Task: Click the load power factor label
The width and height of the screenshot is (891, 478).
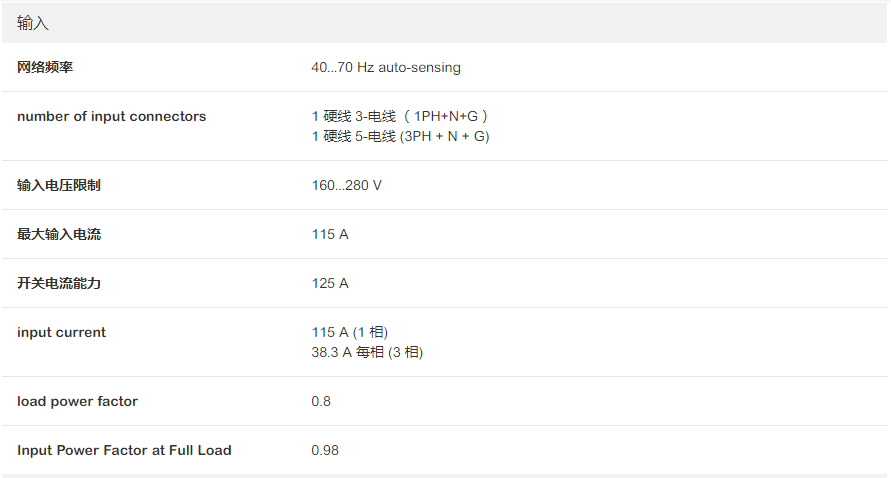Action: pos(77,402)
